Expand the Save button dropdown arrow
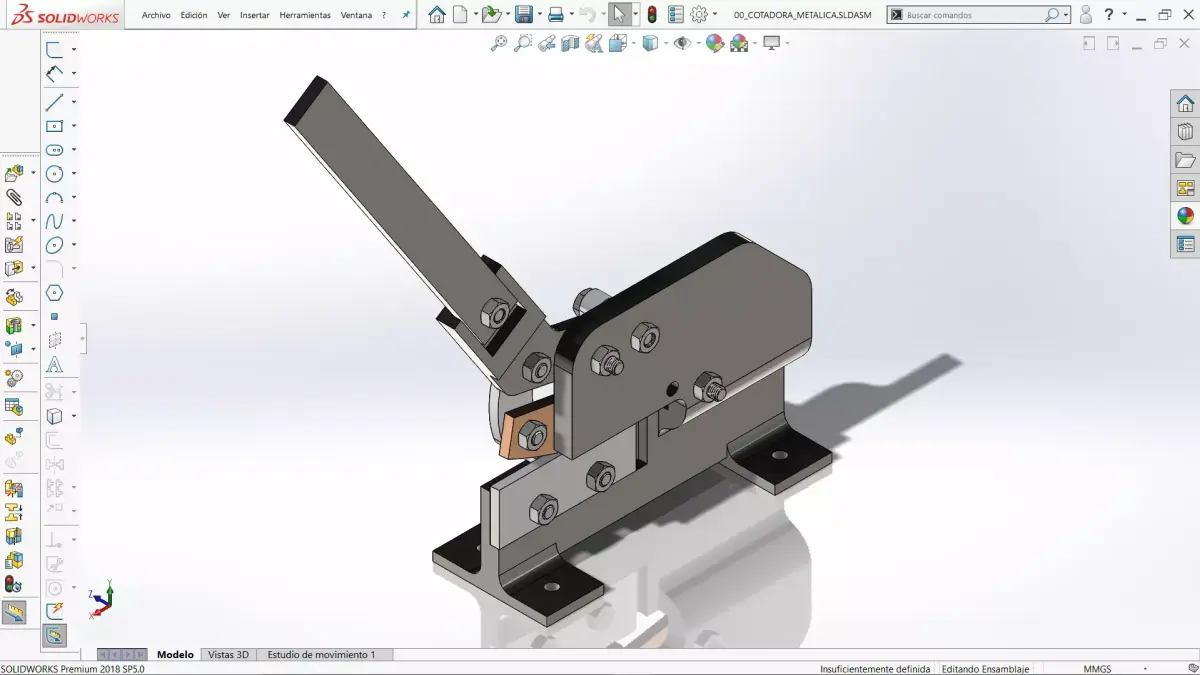Viewport: 1200px width, 675px height. pyautogui.click(x=539, y=15)
